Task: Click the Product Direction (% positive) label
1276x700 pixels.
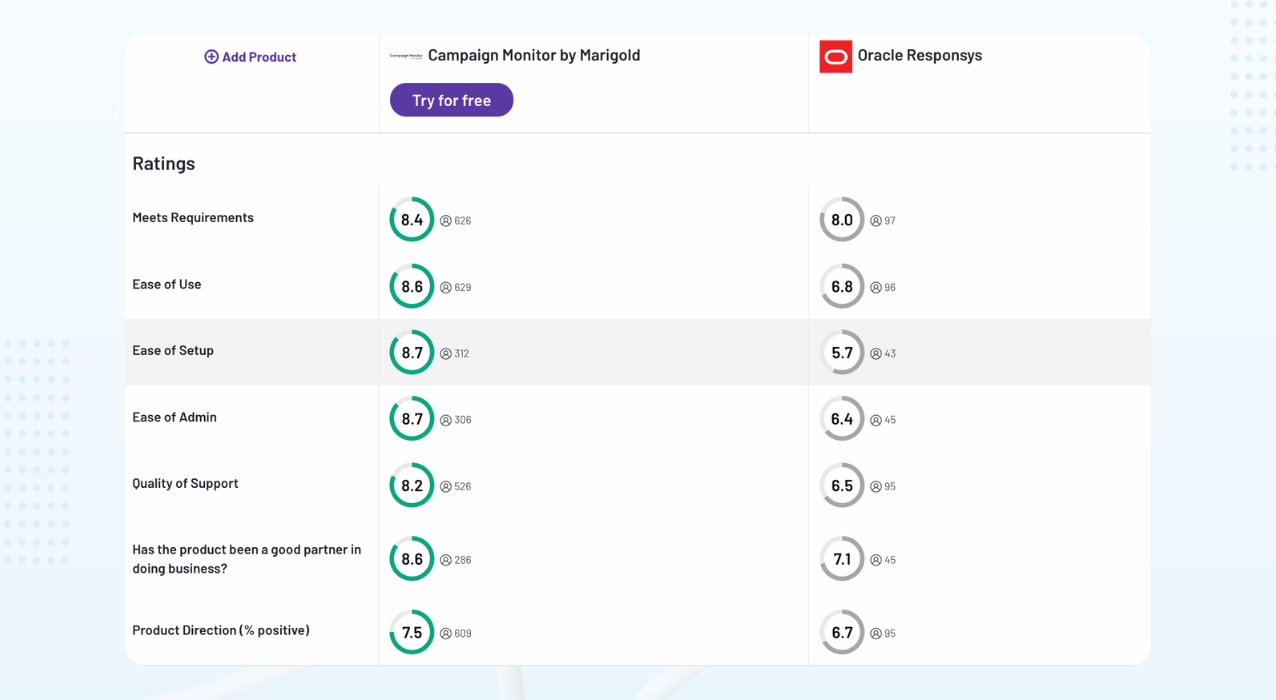Action: [221, 631]
